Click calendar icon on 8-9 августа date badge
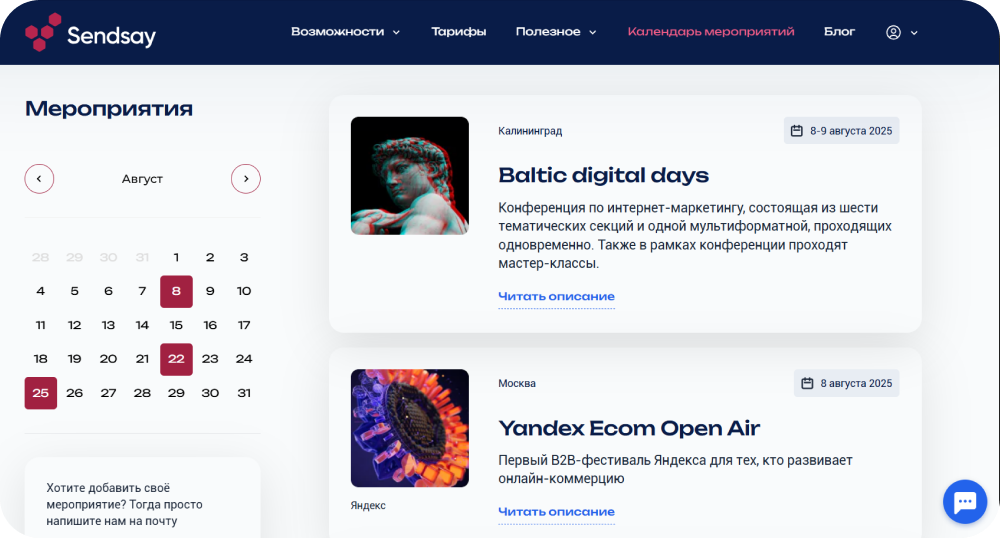1000x538 pixels. coord(797,131)
